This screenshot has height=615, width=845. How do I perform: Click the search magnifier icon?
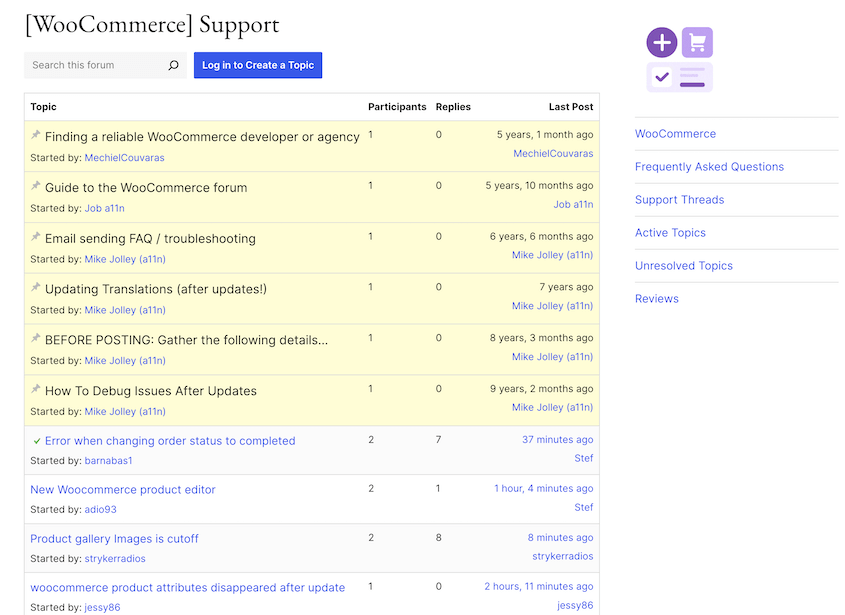(x=173, y=65)
